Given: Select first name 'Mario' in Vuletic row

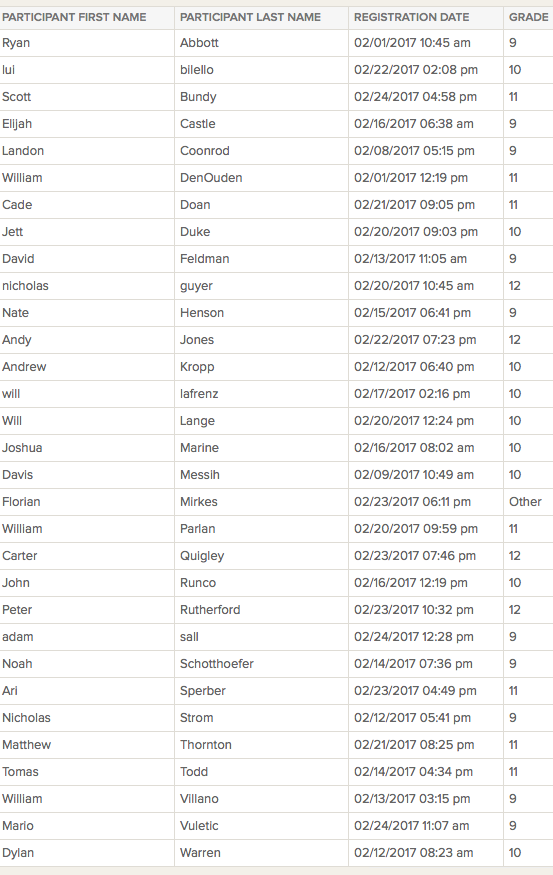Looking at the screenshot, I should 18,826.
